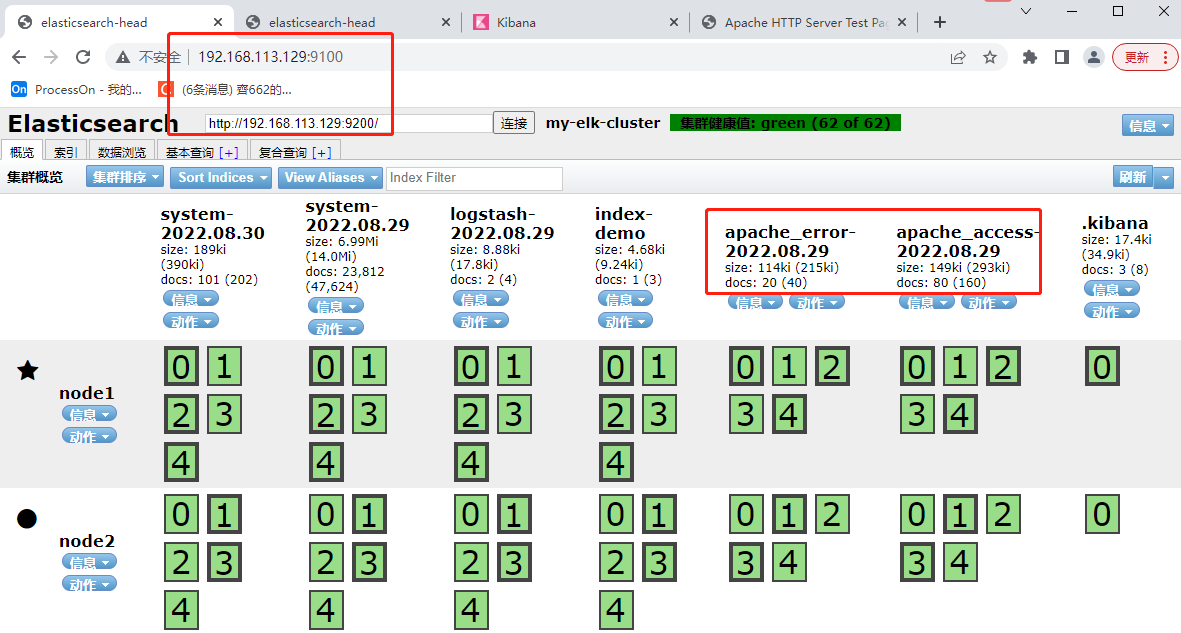Open 信息 dropdown for node1

click(89, 414)
